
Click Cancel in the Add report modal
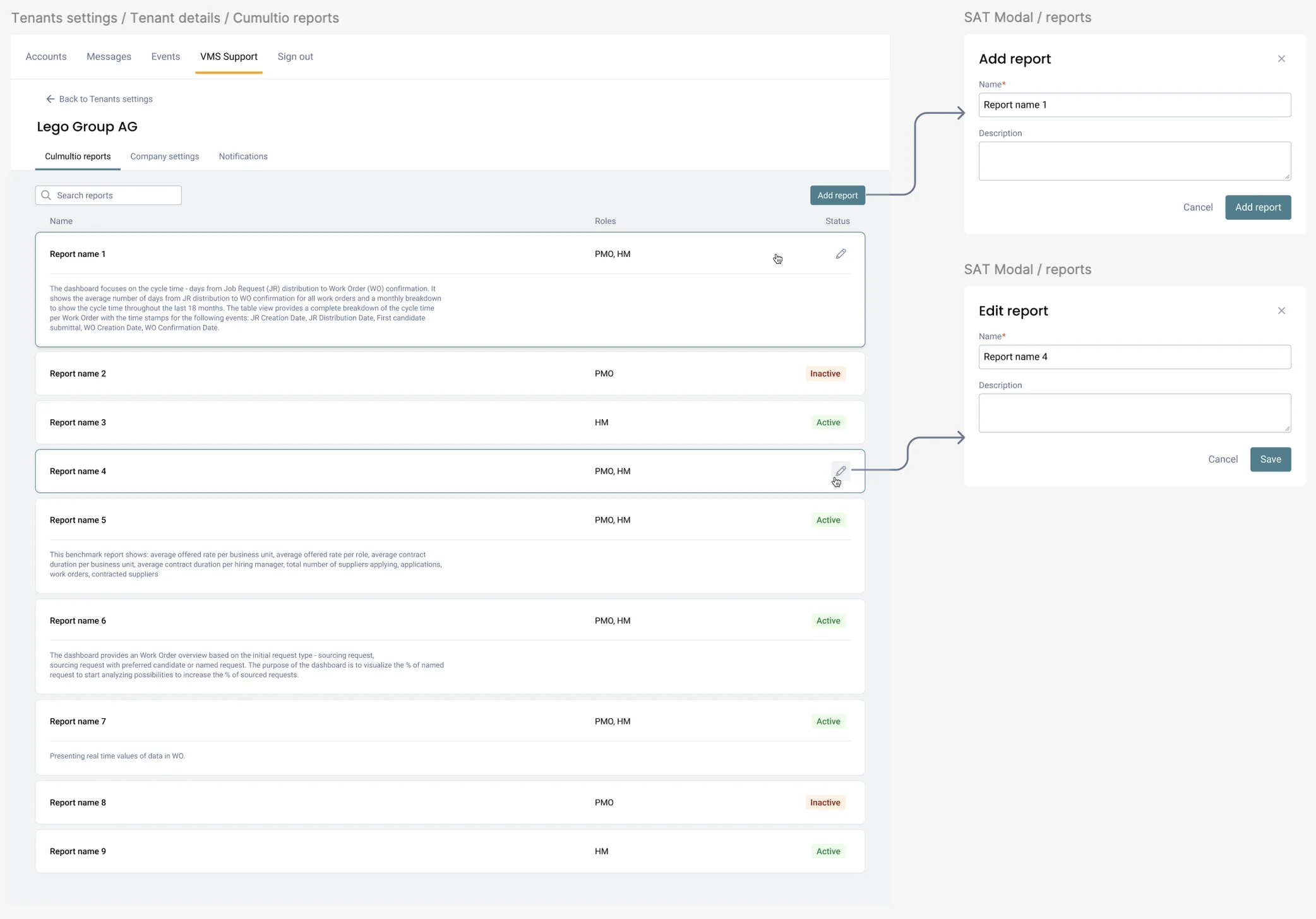[1197, 207]
